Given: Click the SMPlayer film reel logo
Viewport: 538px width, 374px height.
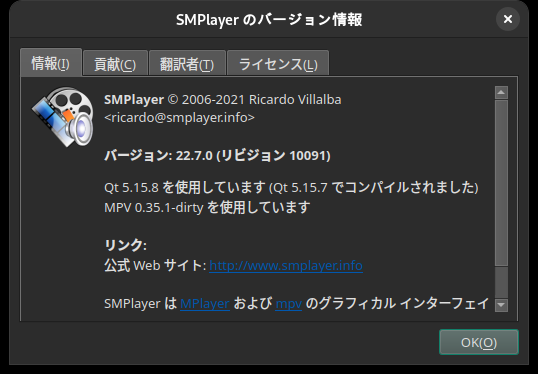Looking at the screenshot, I should coord(63,117).
